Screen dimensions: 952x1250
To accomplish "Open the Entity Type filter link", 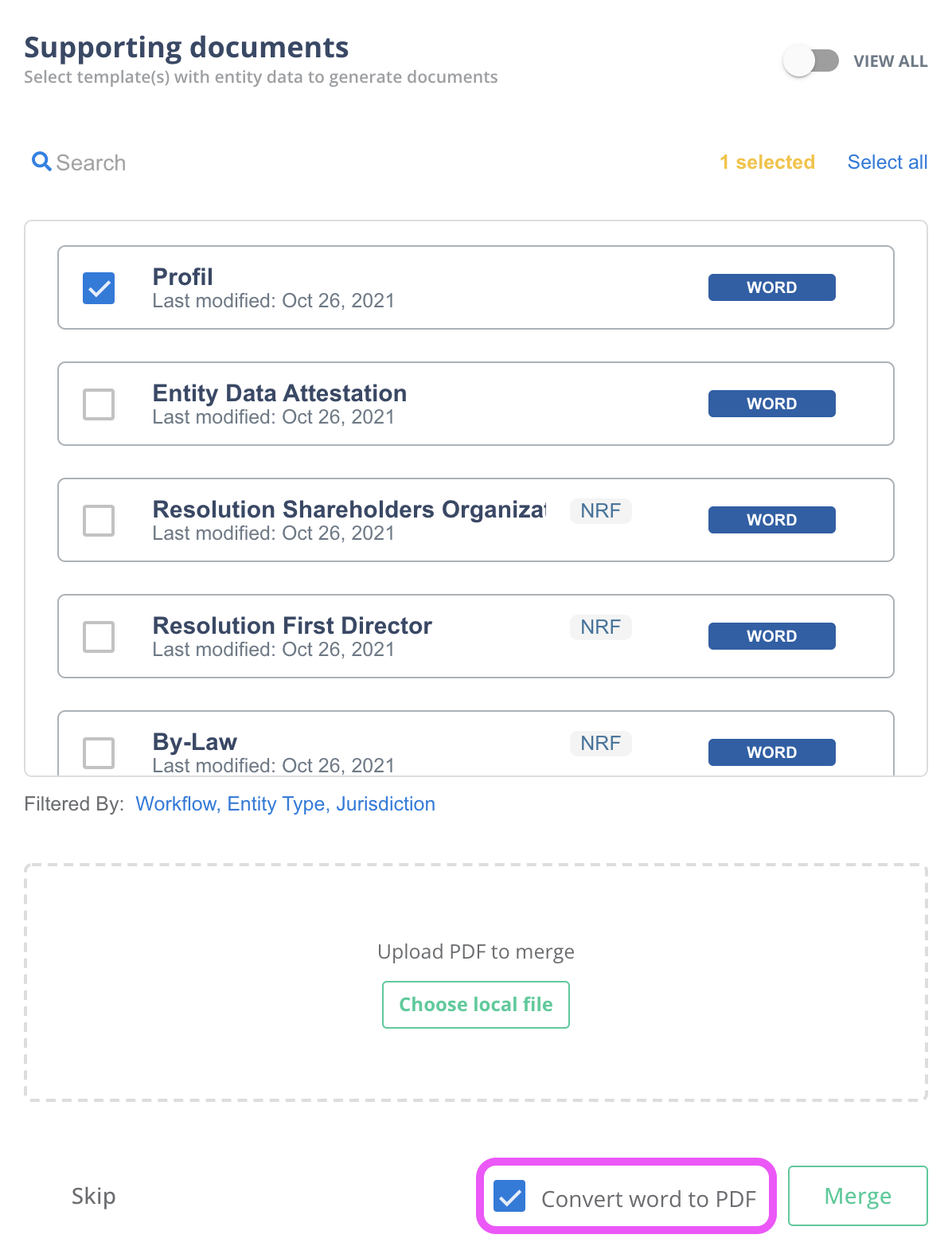I will pos(275,804).
